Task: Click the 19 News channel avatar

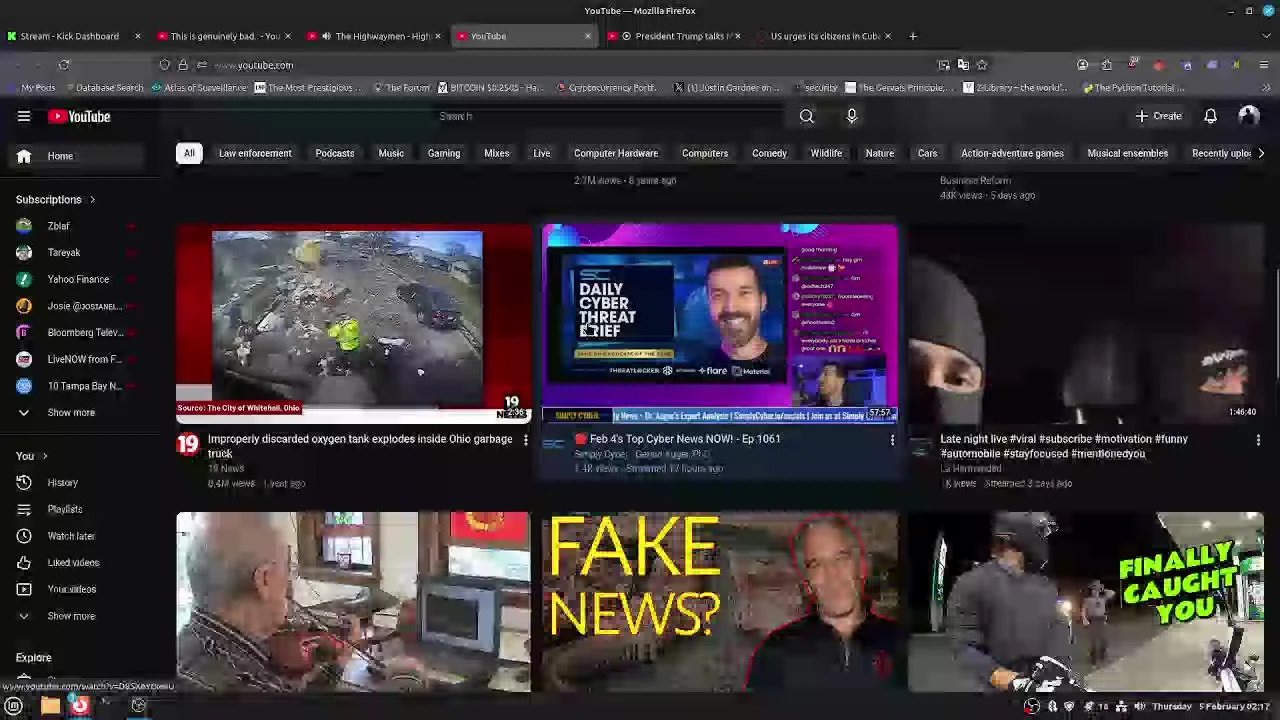Action: 188,444
